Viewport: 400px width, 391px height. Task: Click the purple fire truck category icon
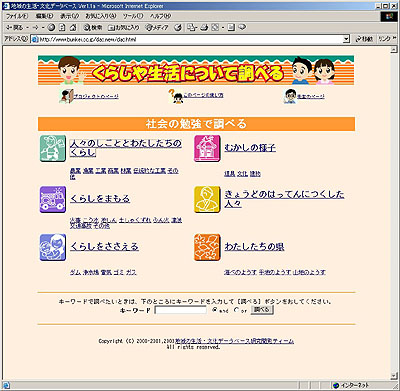click(53, 199)
